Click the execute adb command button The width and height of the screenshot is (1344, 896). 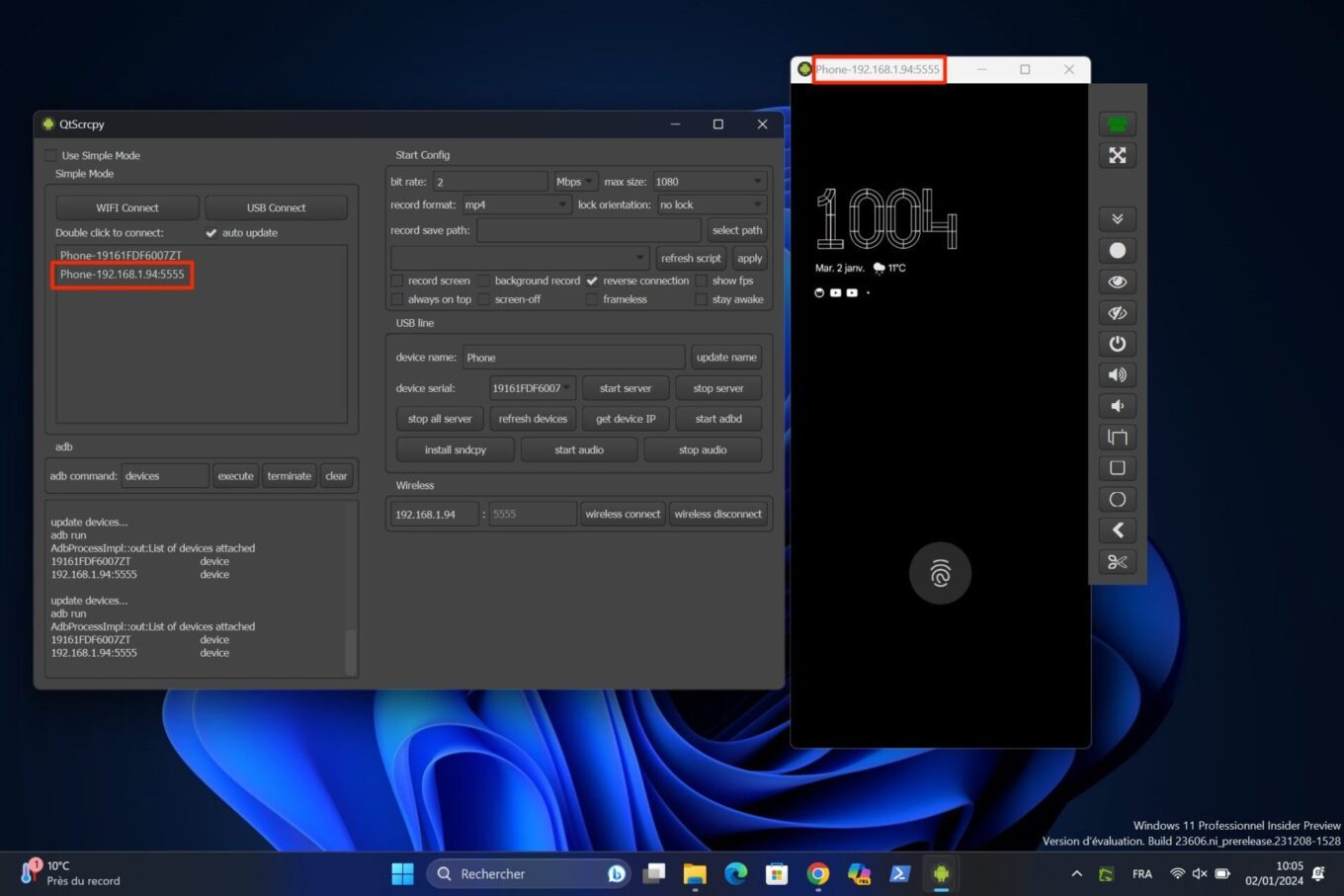235,476
